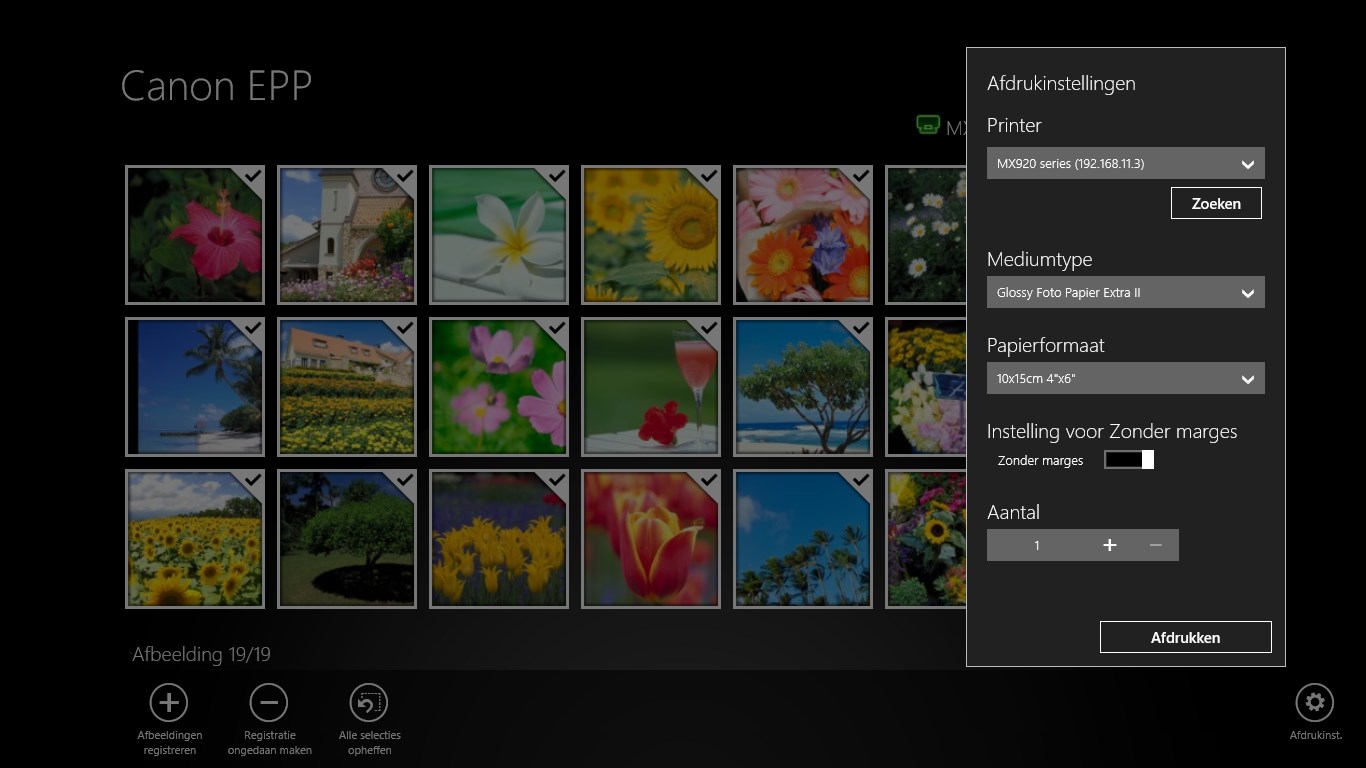Image resolution: width=1366 pixels, height=768 pixels.
Task: Uncheck the checkmark on pink cosmos photo
Action: [x=556, y=328]
